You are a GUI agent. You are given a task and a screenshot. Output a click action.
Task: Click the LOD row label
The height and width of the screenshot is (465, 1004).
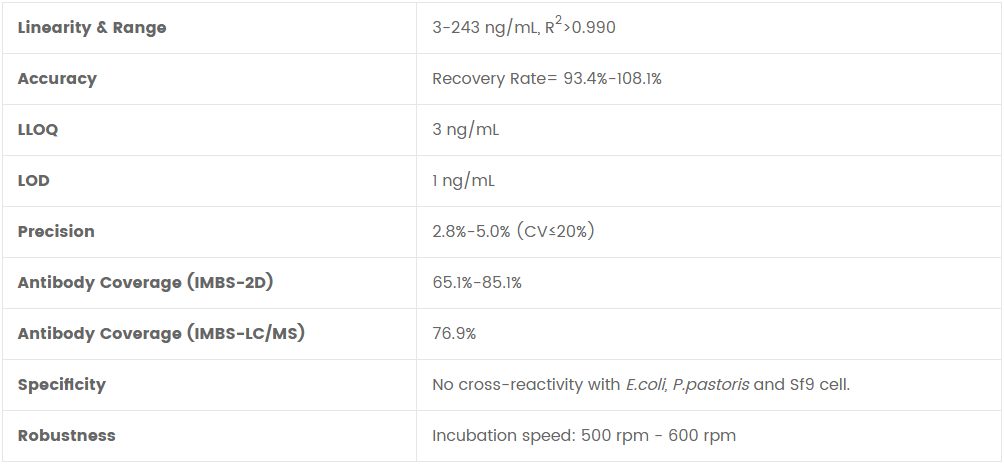(33, 181)
